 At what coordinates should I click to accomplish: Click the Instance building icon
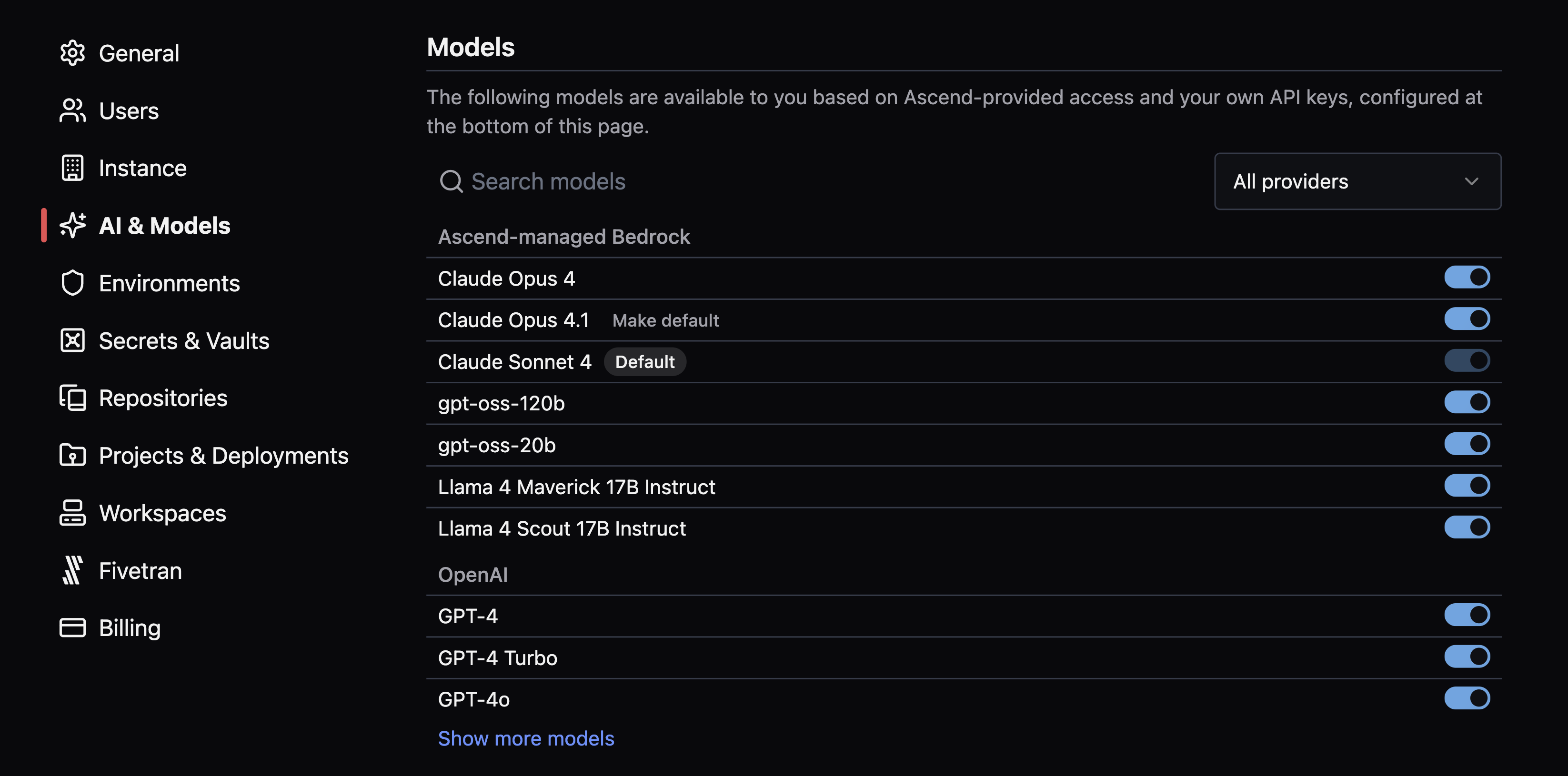click(72, 168)
